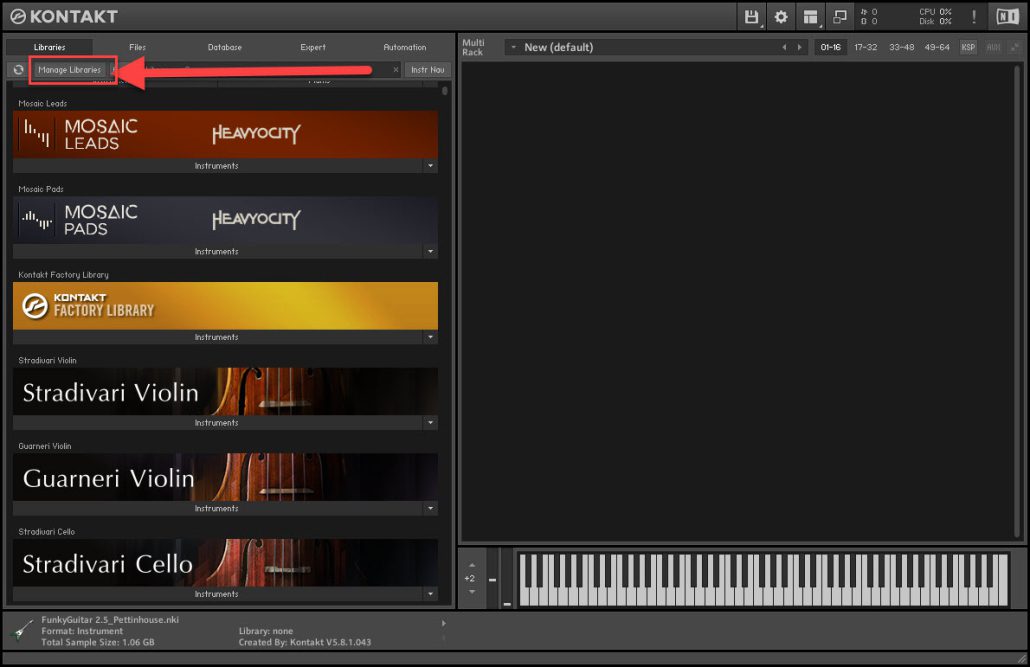Viewport: 1030px width, 667px height.
Task: Click the memory usage indicator below voices
Action: pyautogui.click(x=869, y=22)
